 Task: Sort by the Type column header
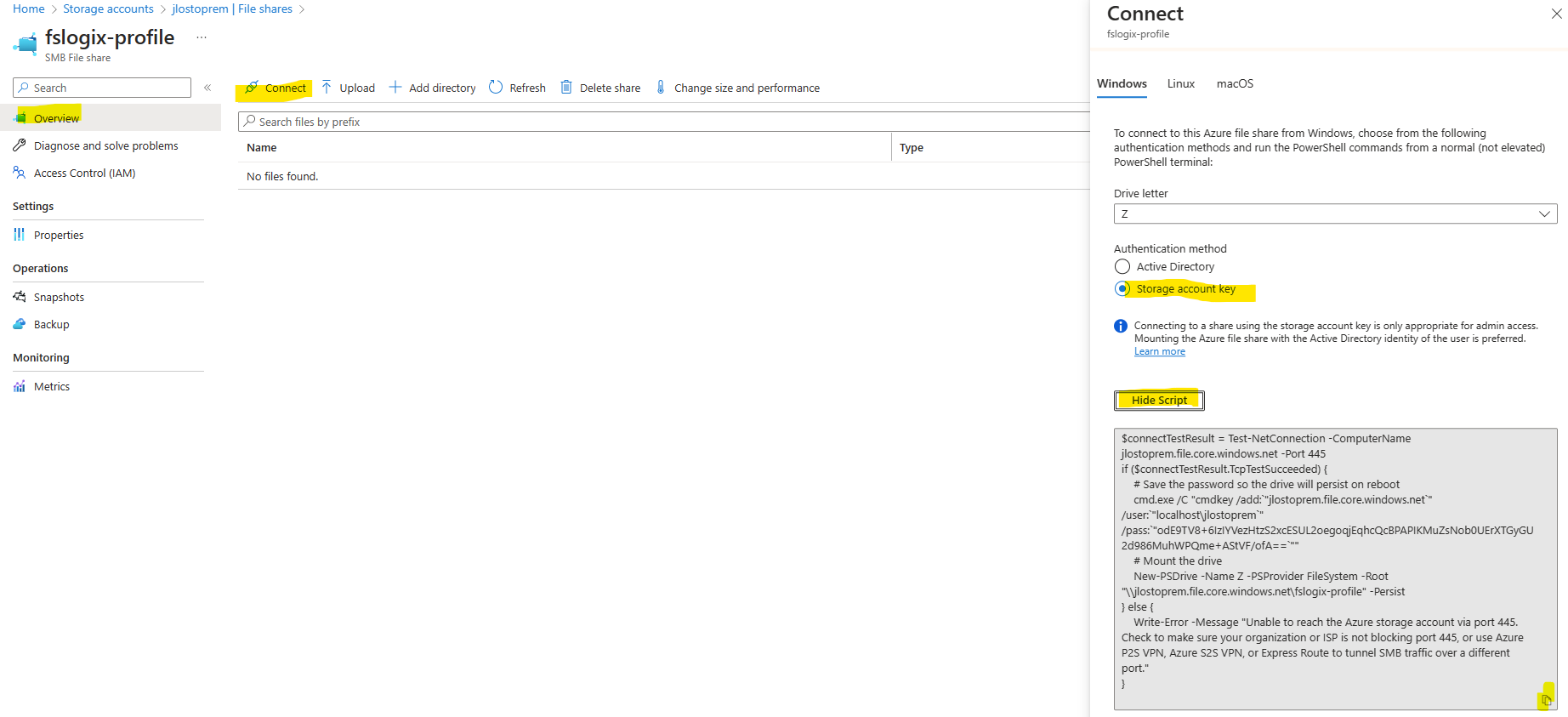pyautogui.click(x=912, y=147)
